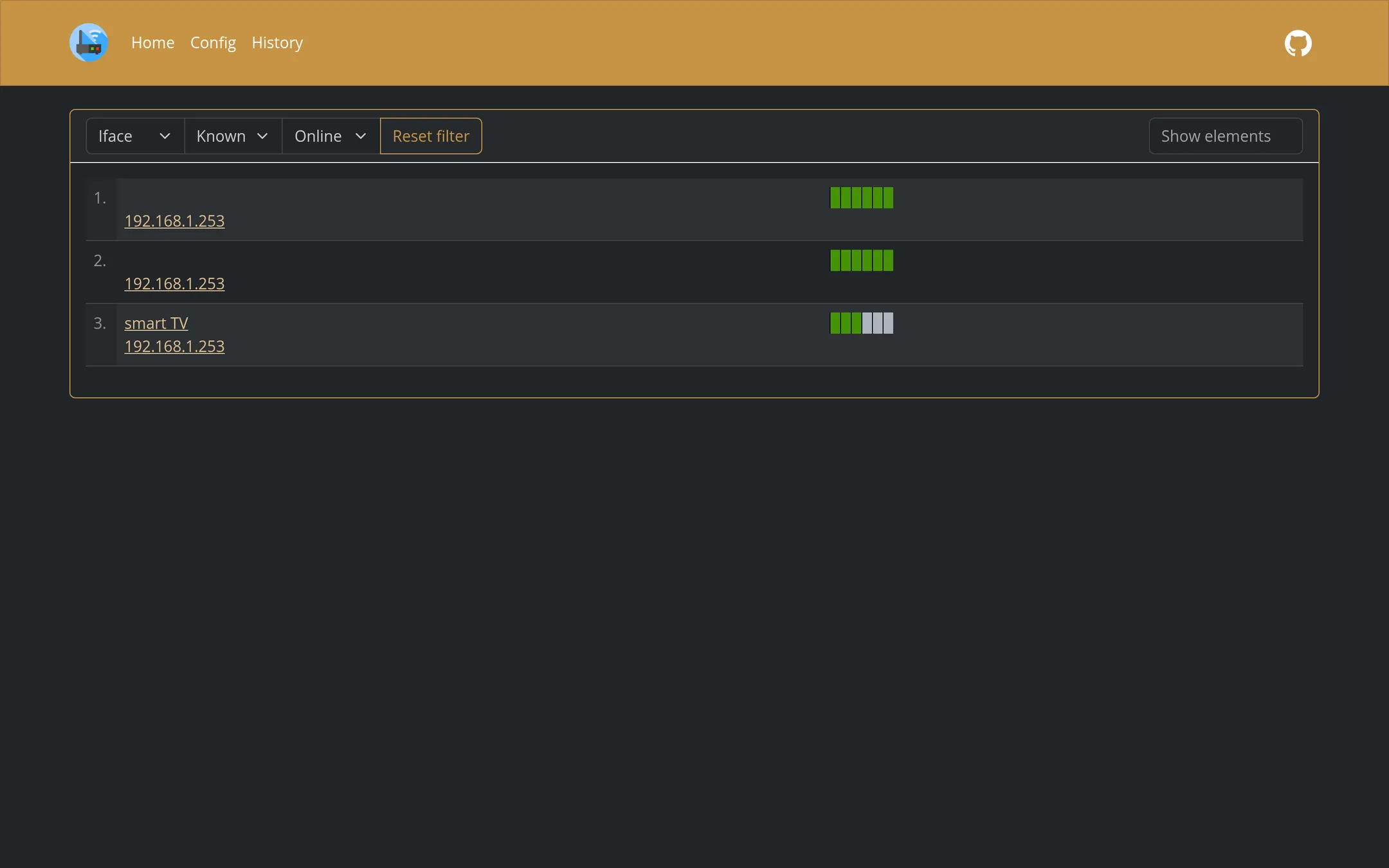Open the GitHub repository icon
1389x868 pixels.
point(1298,43)
